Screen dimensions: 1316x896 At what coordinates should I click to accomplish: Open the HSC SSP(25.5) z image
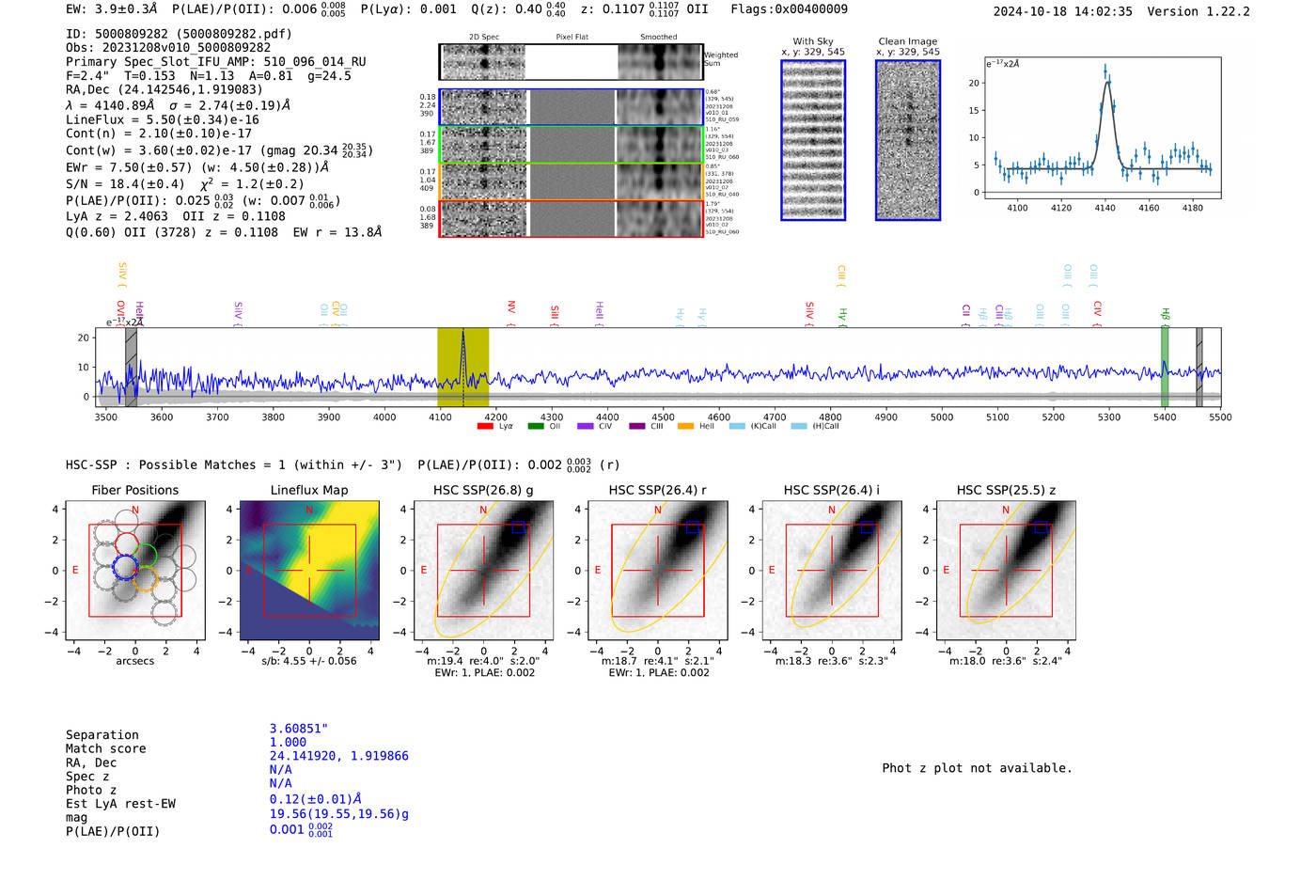(1006, 571)
